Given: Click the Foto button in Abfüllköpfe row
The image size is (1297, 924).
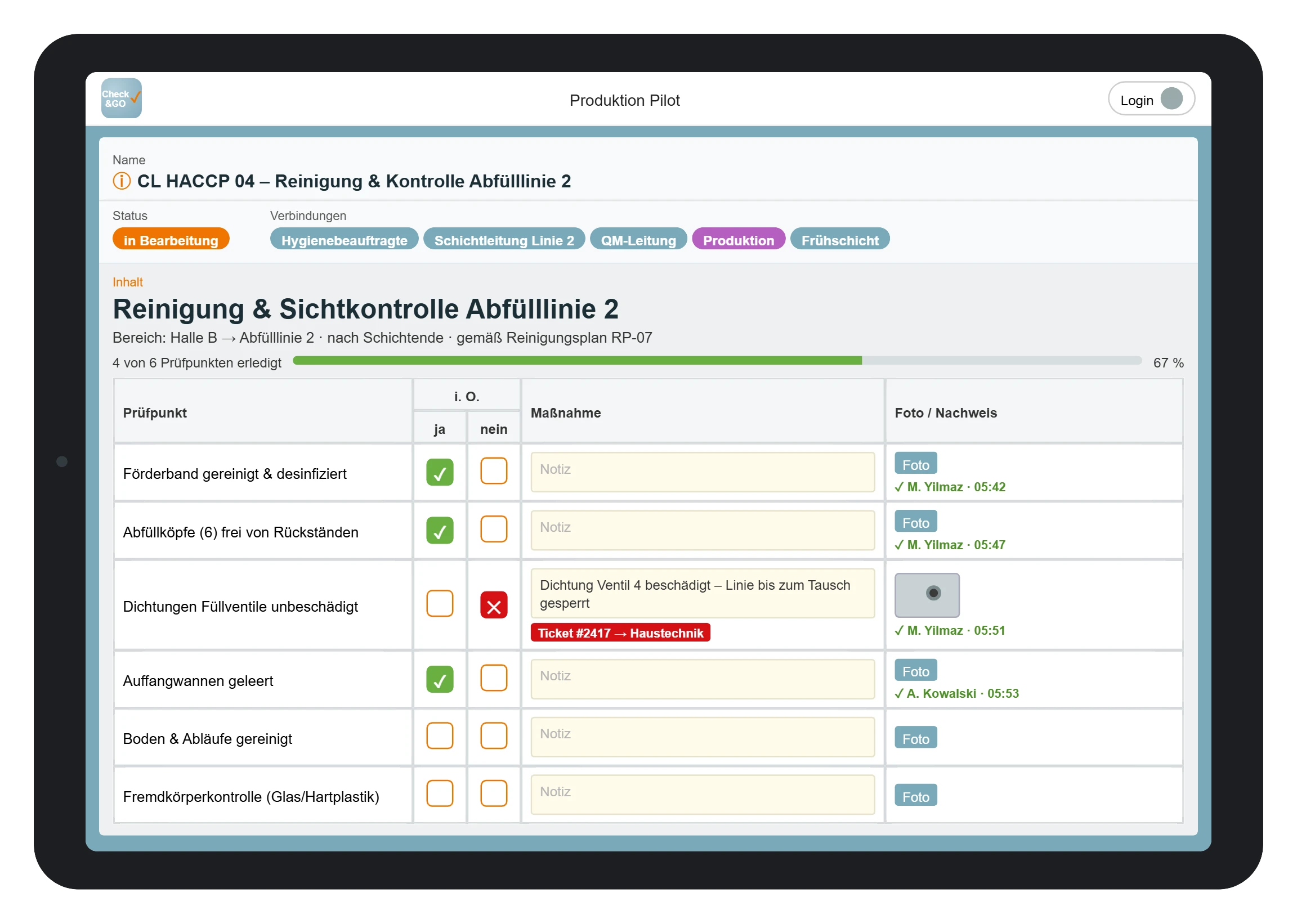Looking at the screenshot, I should click(915, 522).
